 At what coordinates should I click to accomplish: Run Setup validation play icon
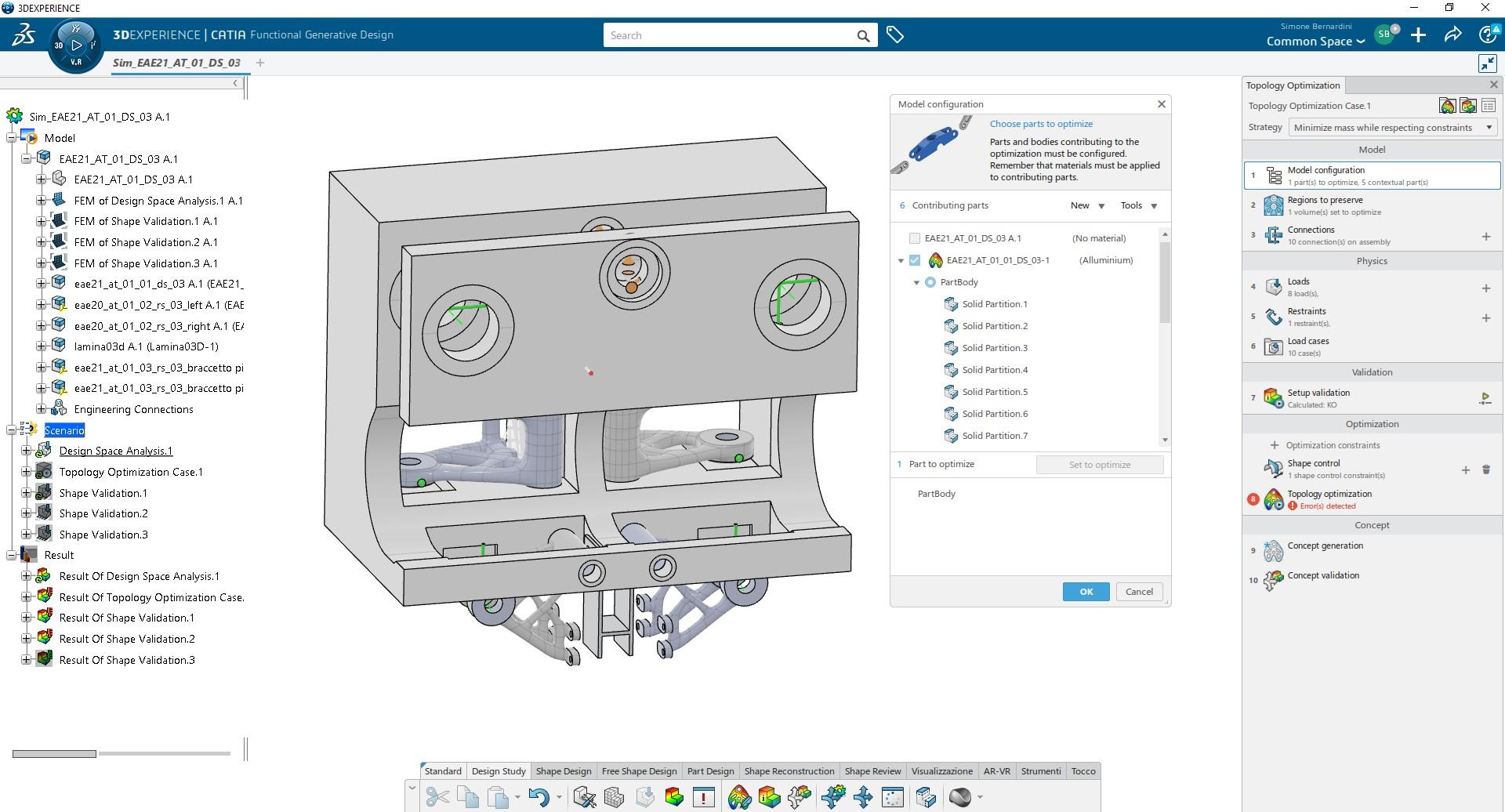[x=1485, y=398]
